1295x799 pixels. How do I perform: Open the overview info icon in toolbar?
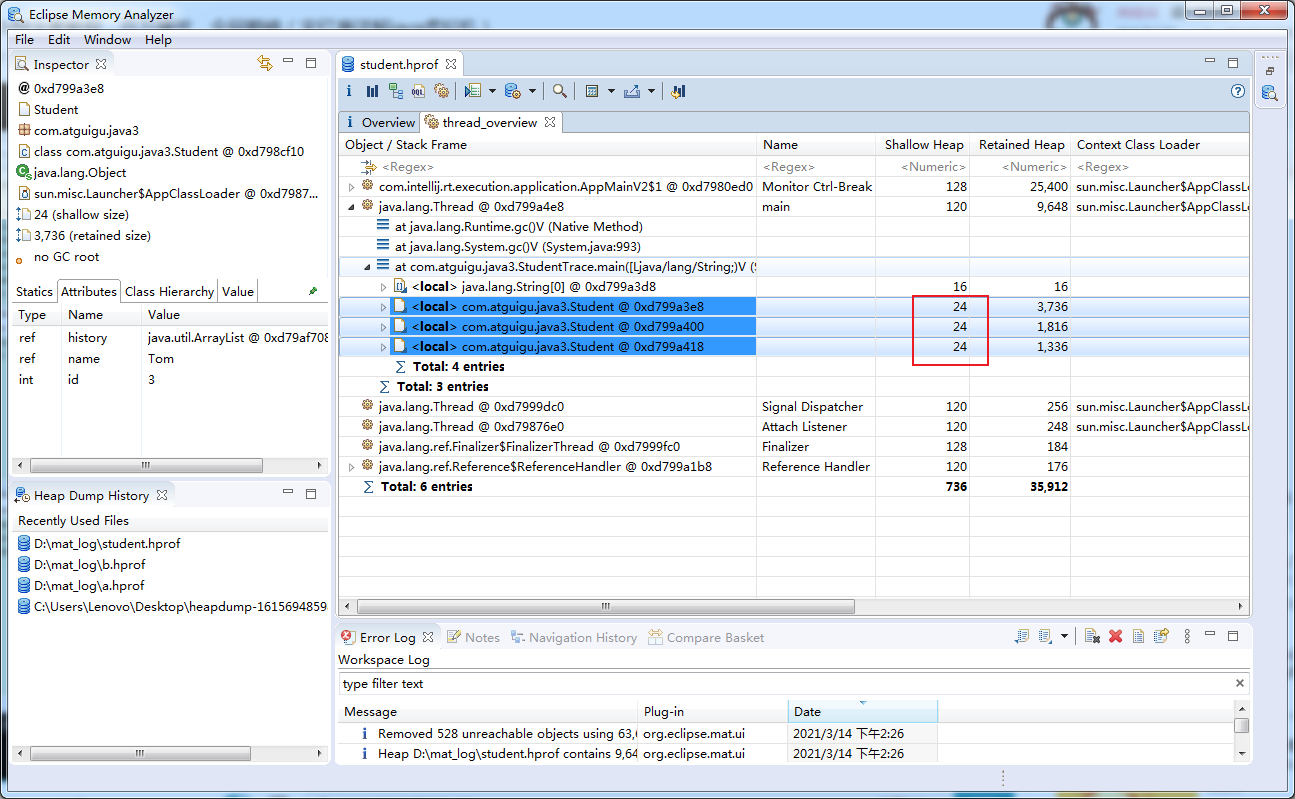click(349, 91)
